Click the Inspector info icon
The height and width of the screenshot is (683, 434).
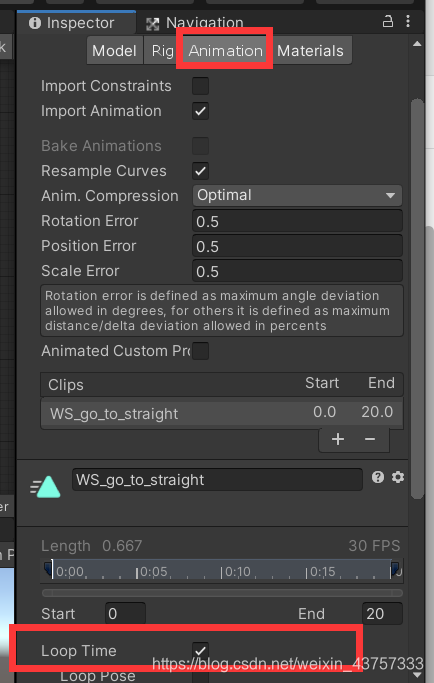(x=35, y=23)
